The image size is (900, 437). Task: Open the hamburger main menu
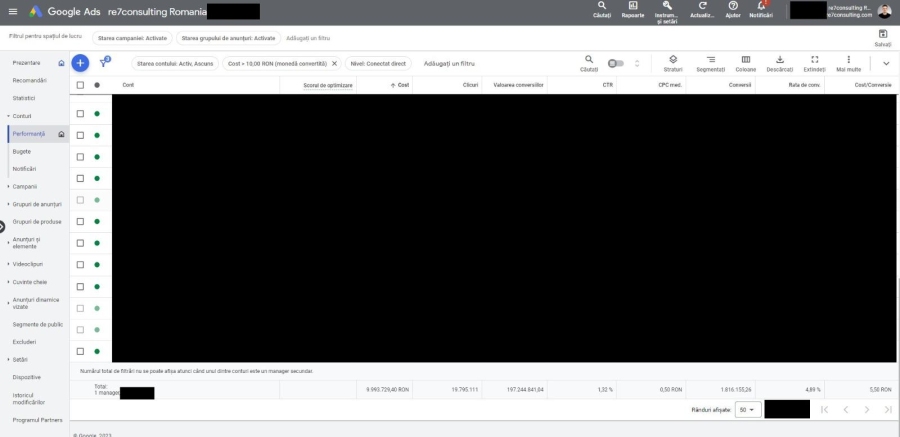coord(13,11)
